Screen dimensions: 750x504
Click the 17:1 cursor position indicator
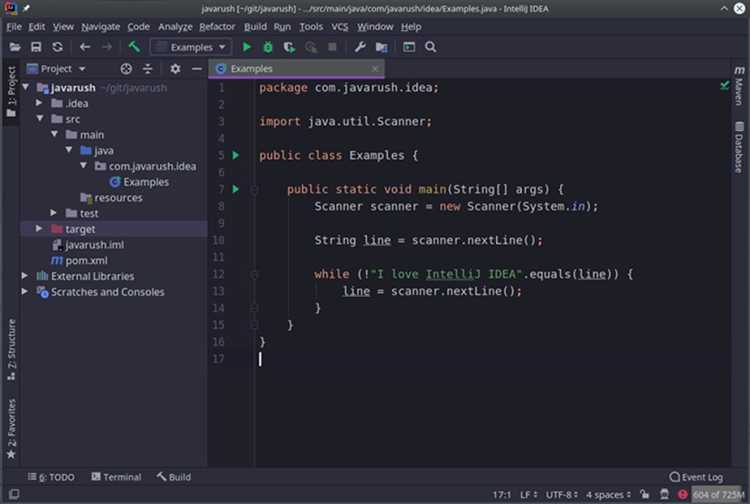(502, 494)
